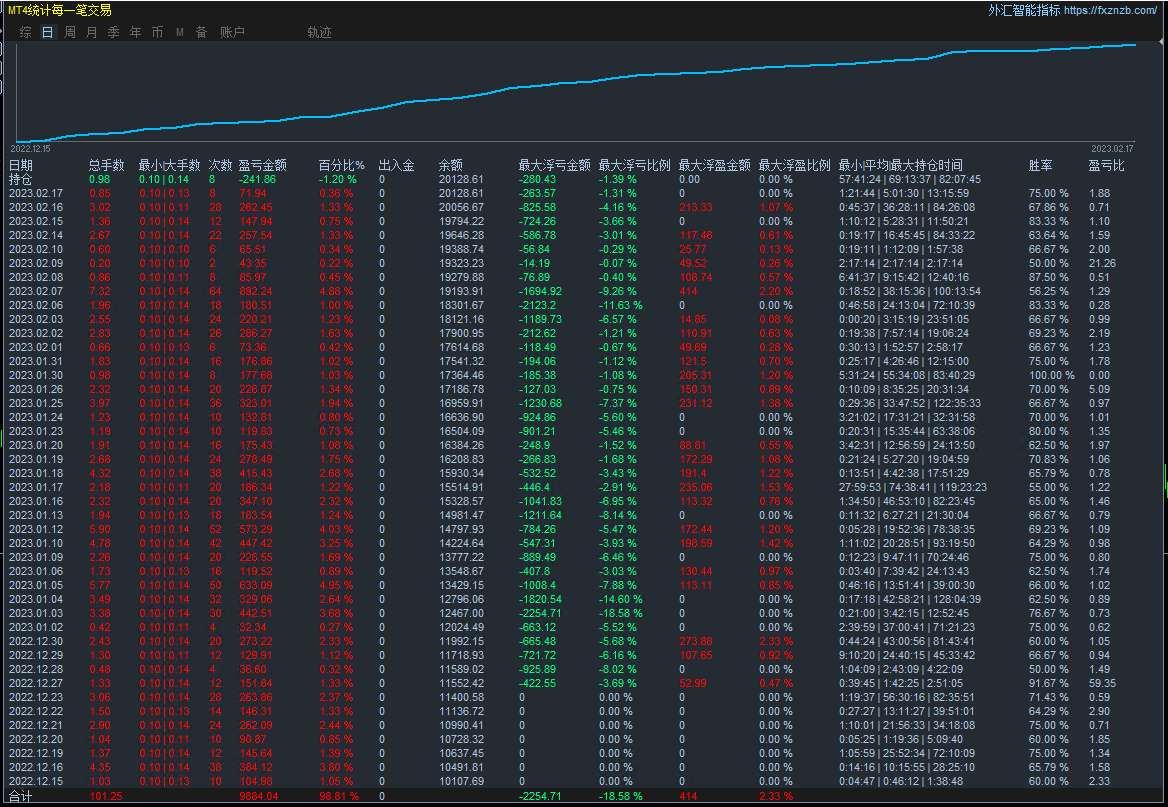The height and width of the screenshot is (807, 1168).
Task: Click the 日期 column header
Action: click(x=21, y=165)
